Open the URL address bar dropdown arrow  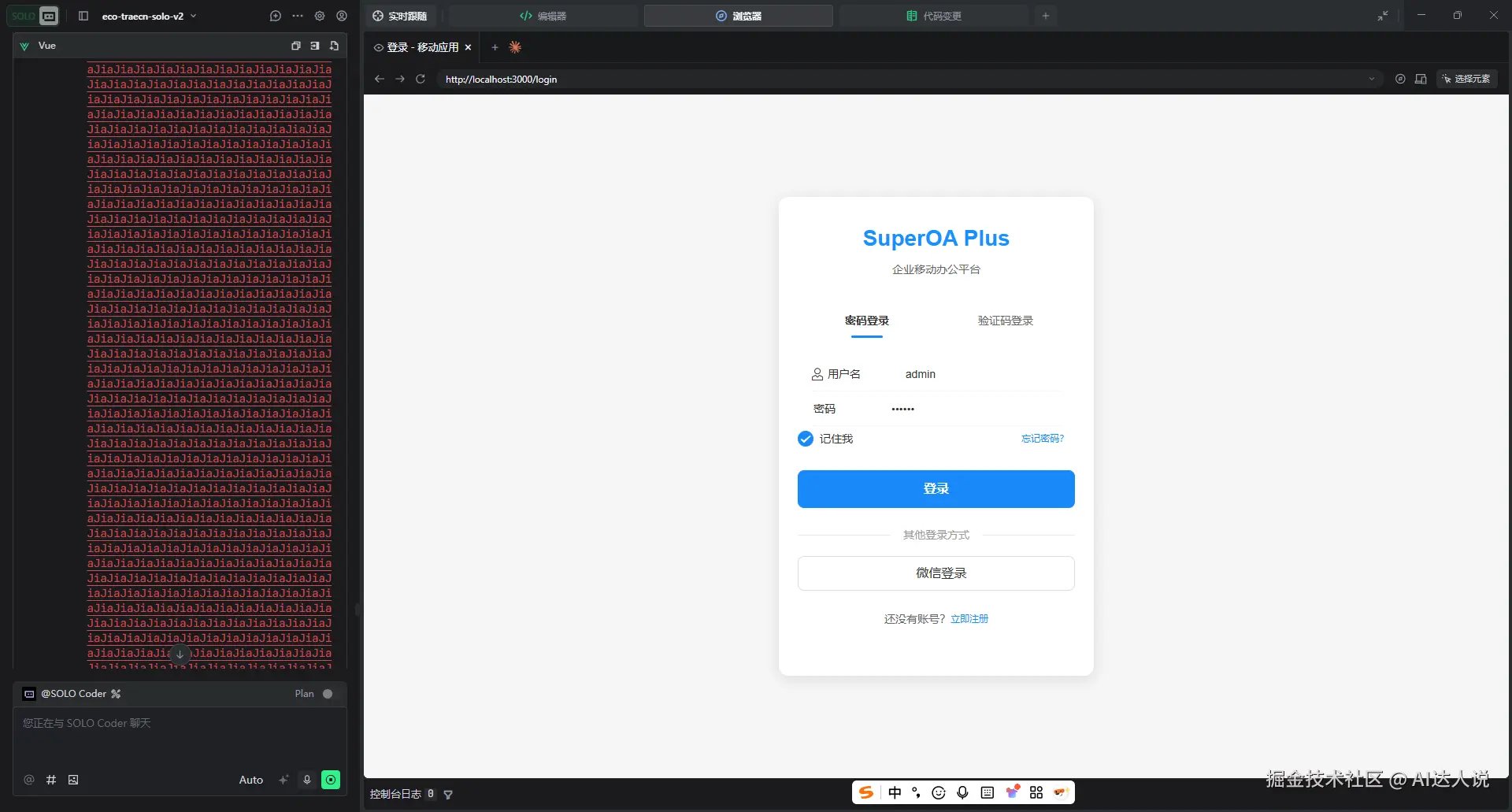click(x=1371, y=79)
